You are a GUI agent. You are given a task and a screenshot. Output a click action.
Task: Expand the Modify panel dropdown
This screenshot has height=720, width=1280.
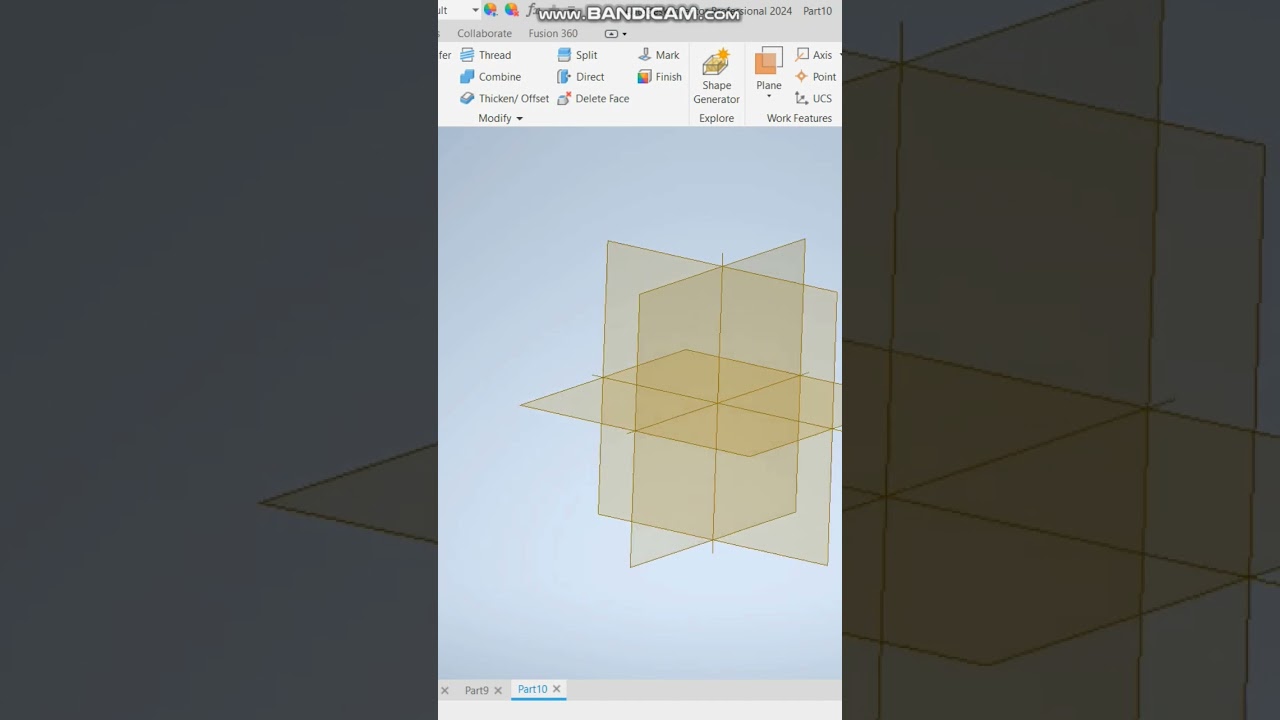click(x=500, y=118)
